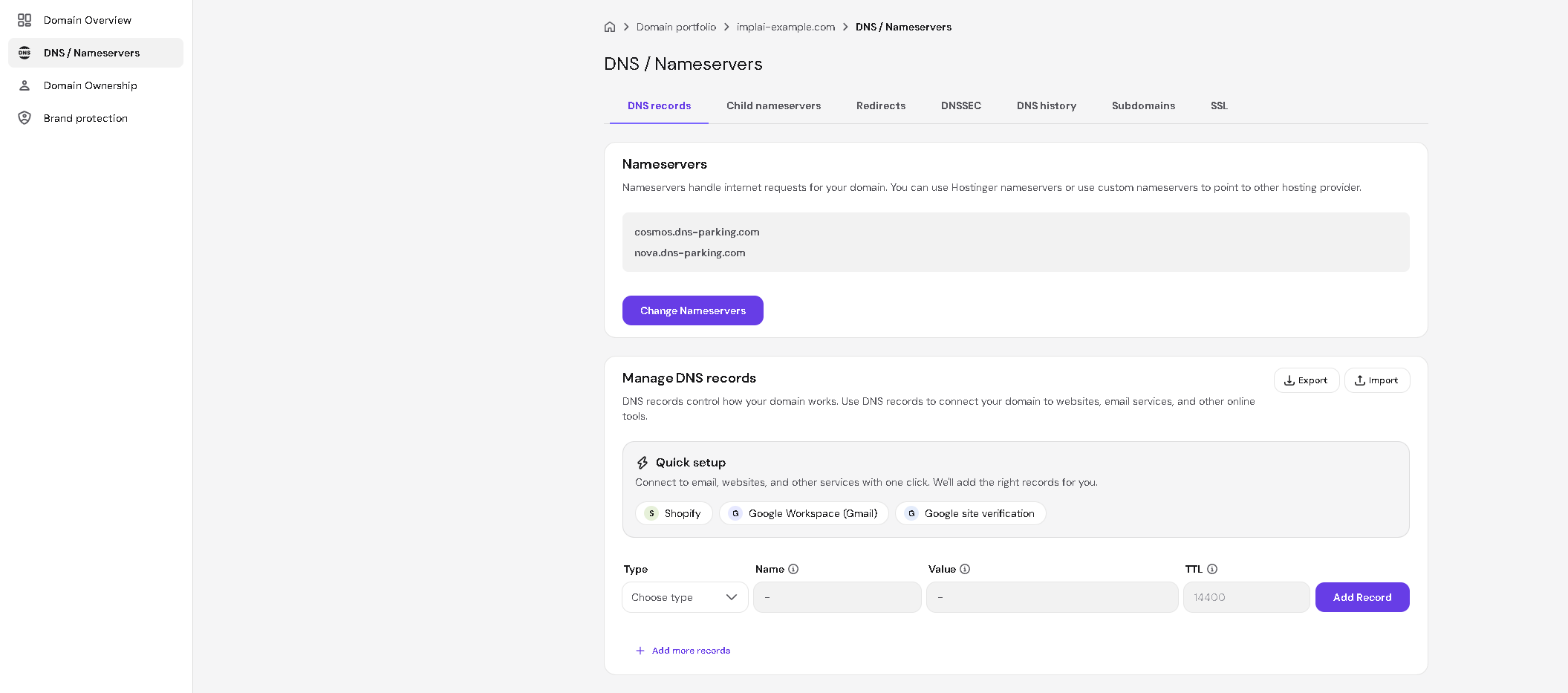Viewport: 1568px width, 693px height.
Task: Focus the Name input field
Action: 837,597
